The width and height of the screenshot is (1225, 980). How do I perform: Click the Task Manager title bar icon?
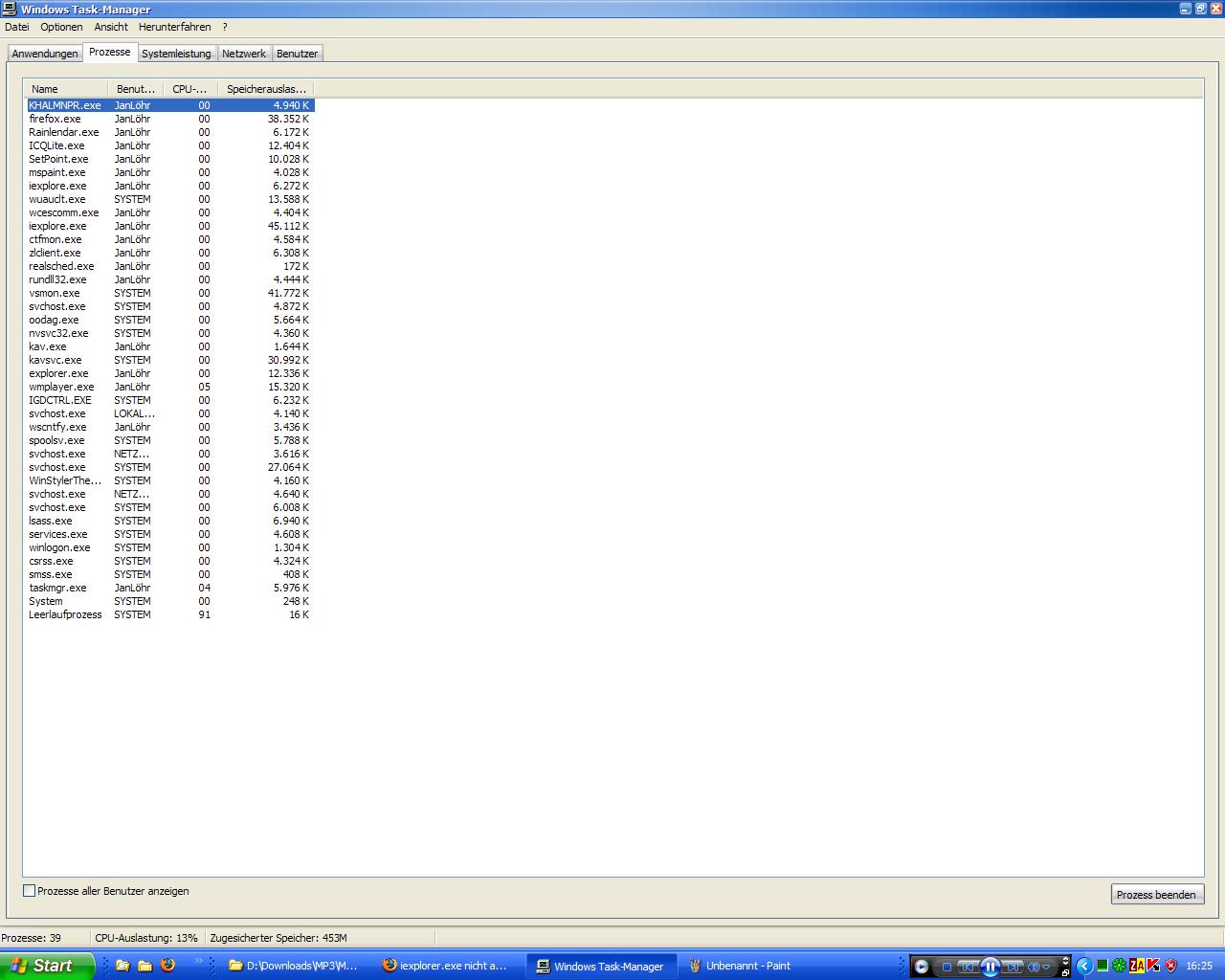(x=10, y=9)
